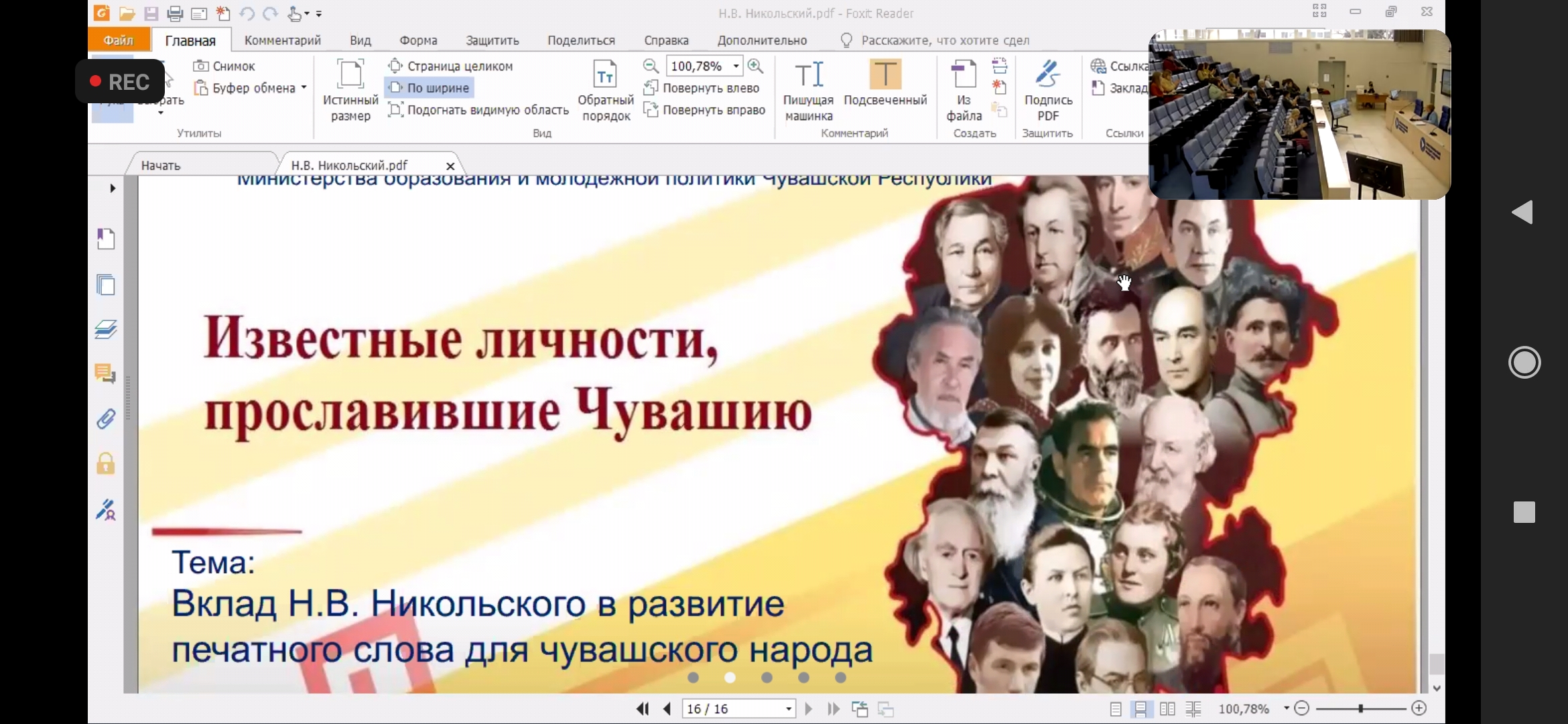Click the vertical scrollbar down arrow
The image size is (1568, 724).
pyautogui.click(x=1436, y=688)
